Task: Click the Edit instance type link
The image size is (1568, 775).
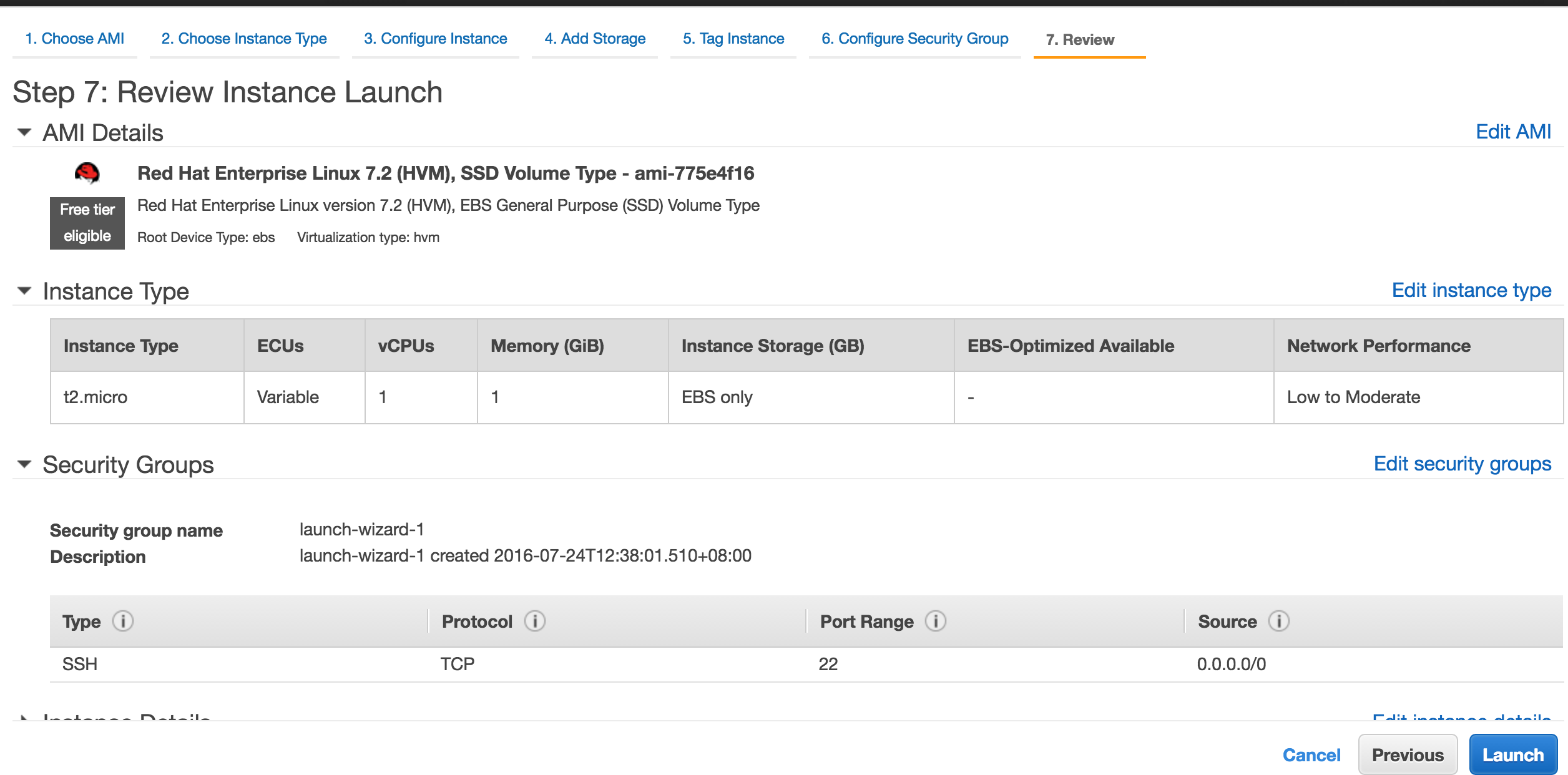Action: (1471, 290)
